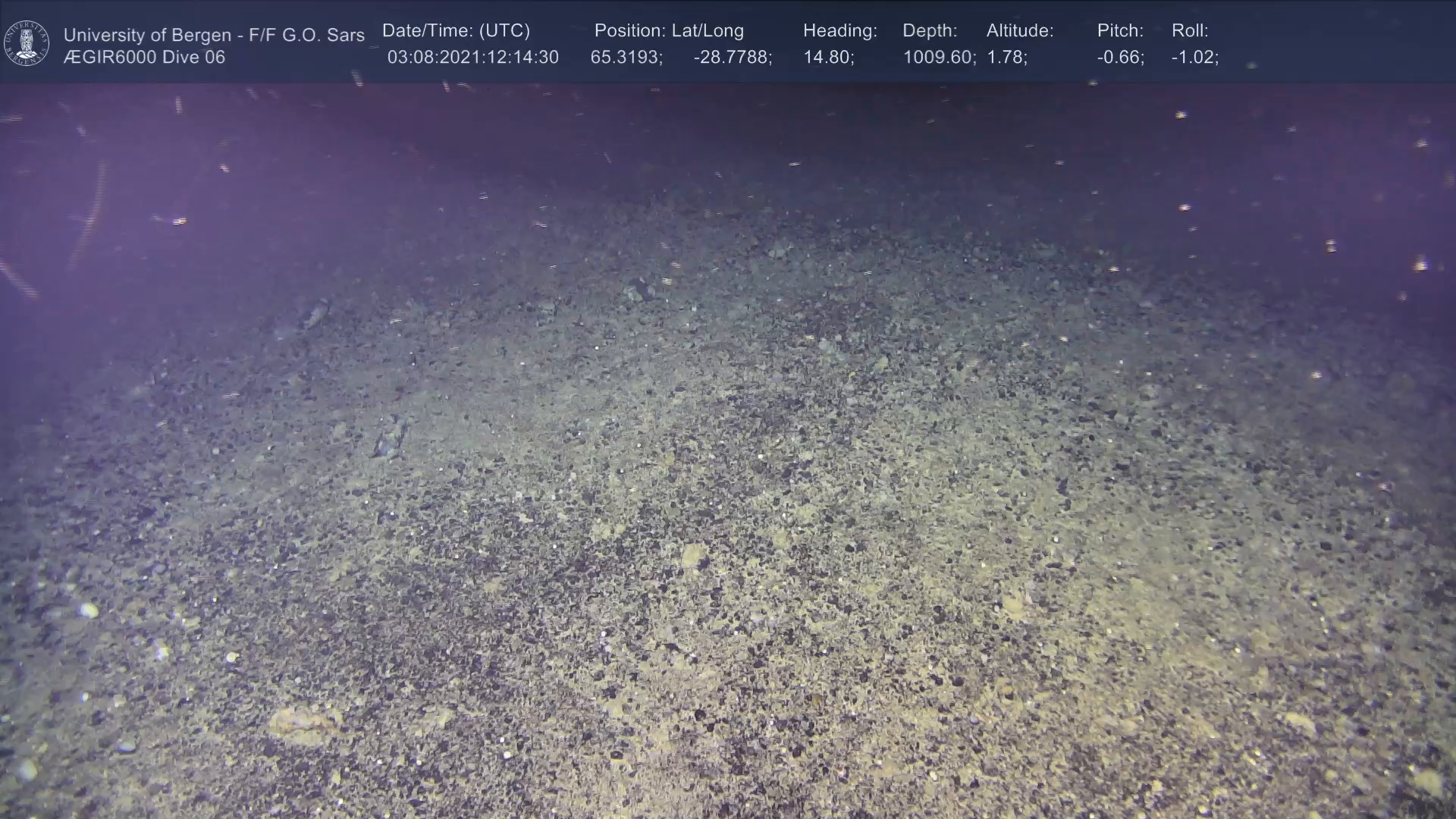Click the Altitude: label
Image resolution: width=1456 pixels, height=819 pixels.
coord(1020,31)
